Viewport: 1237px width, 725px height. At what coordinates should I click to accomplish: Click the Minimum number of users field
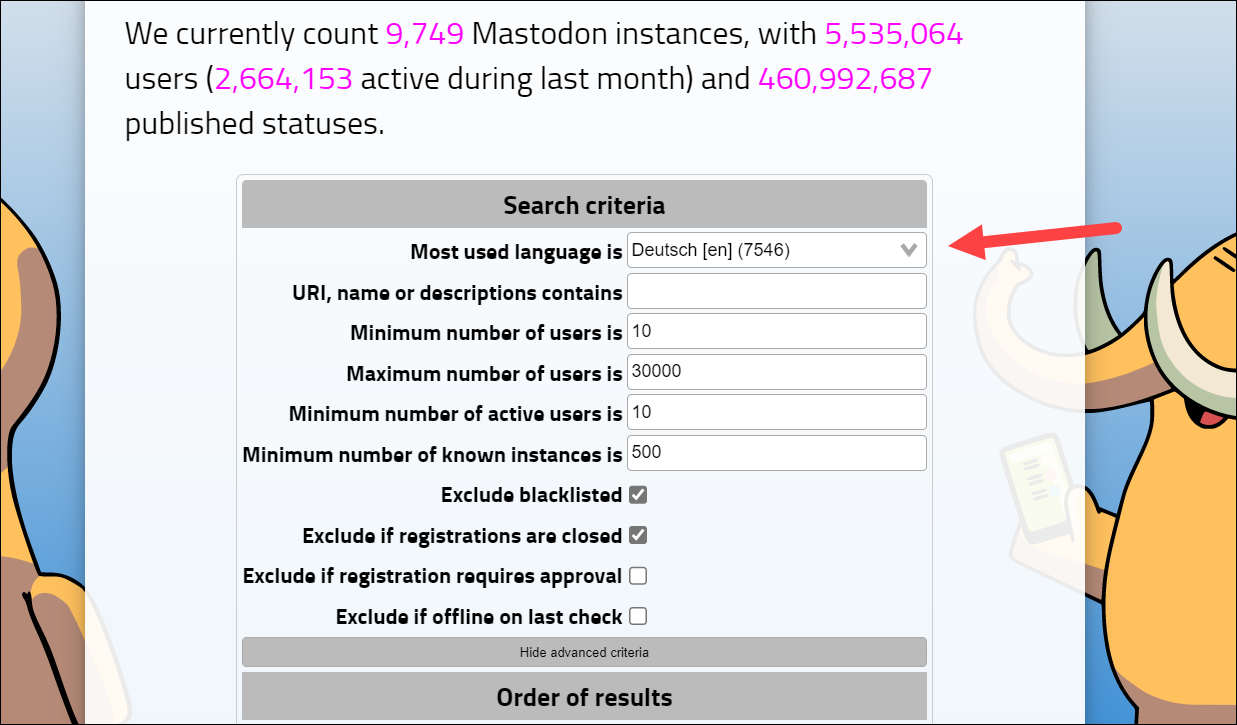[x=776, y=331]
